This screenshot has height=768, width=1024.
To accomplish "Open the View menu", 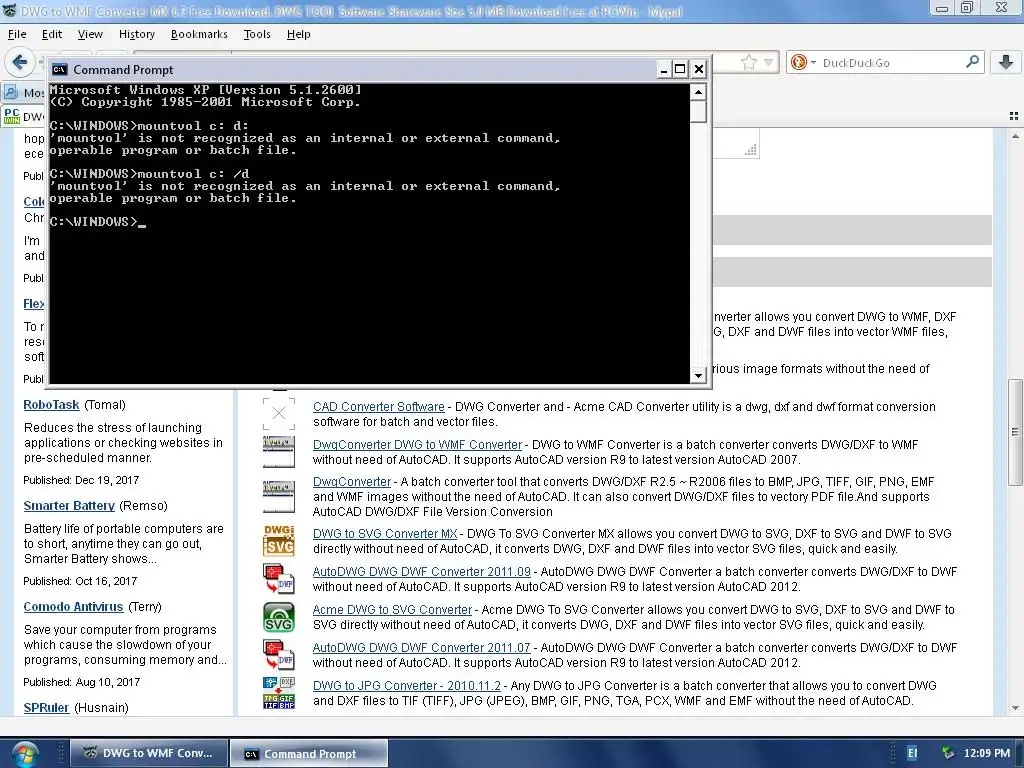I will click(90, 34).
